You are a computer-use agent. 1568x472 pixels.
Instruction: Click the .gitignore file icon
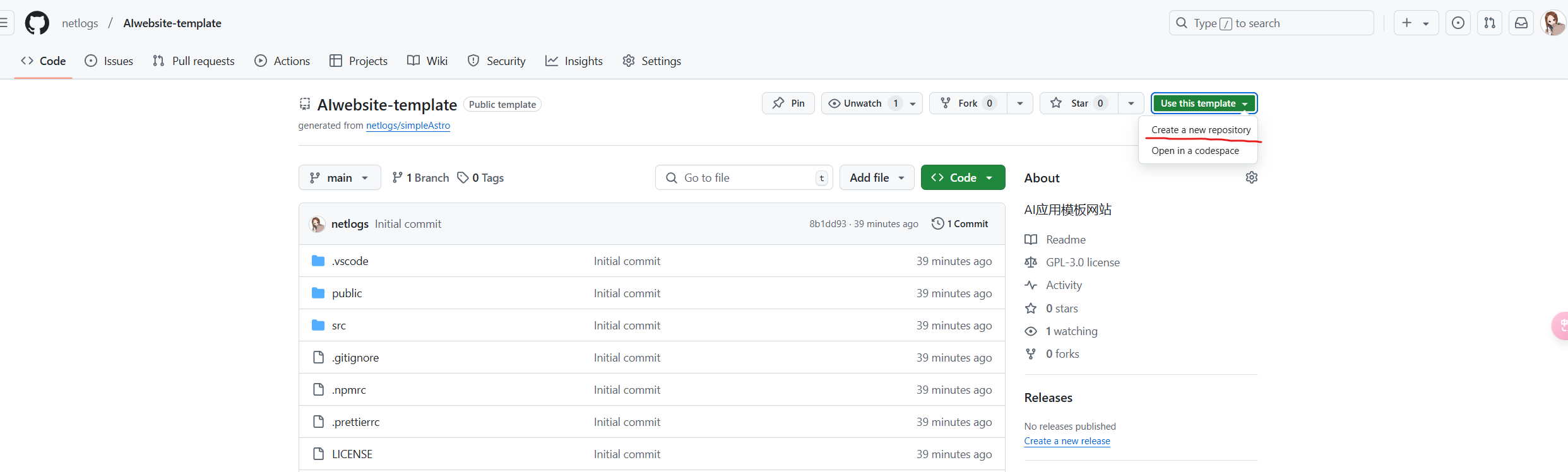[x=319, y=358]
